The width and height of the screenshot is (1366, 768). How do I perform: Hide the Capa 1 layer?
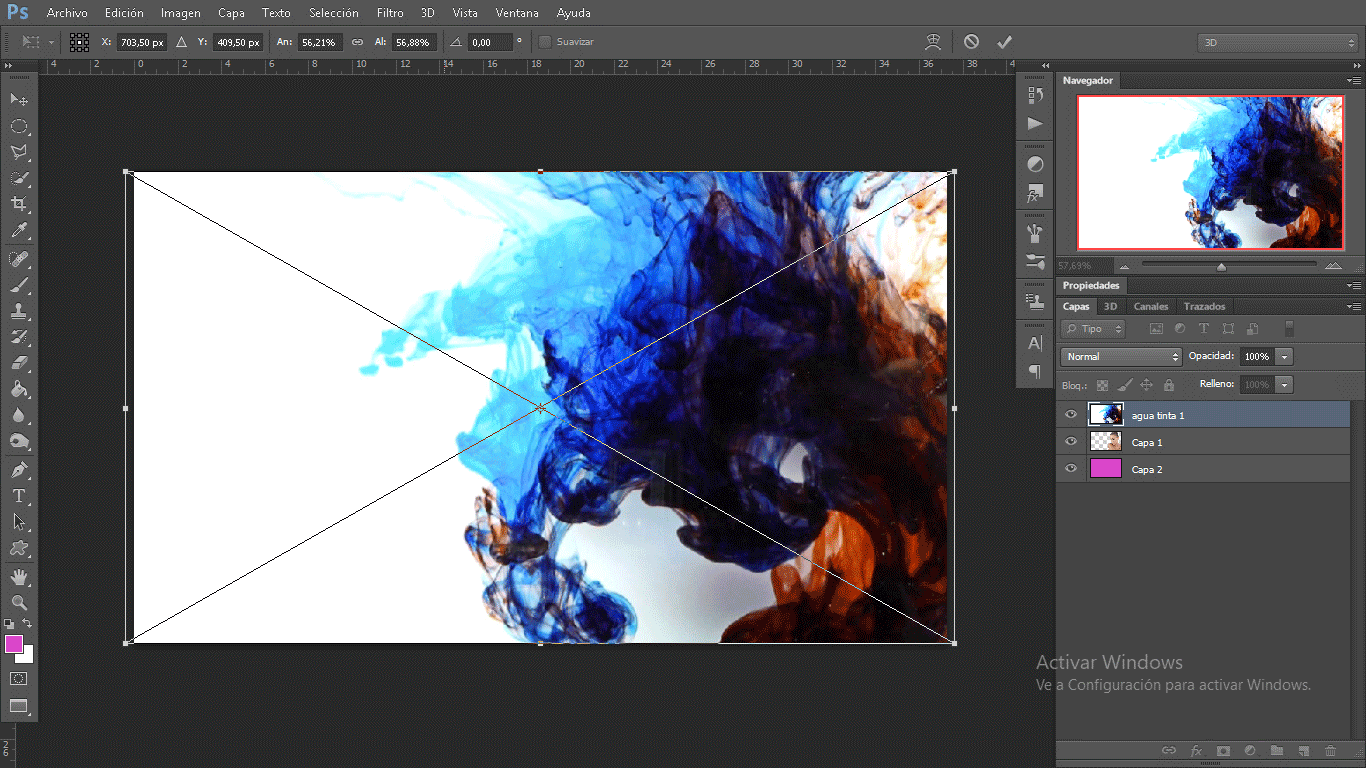1071,442
